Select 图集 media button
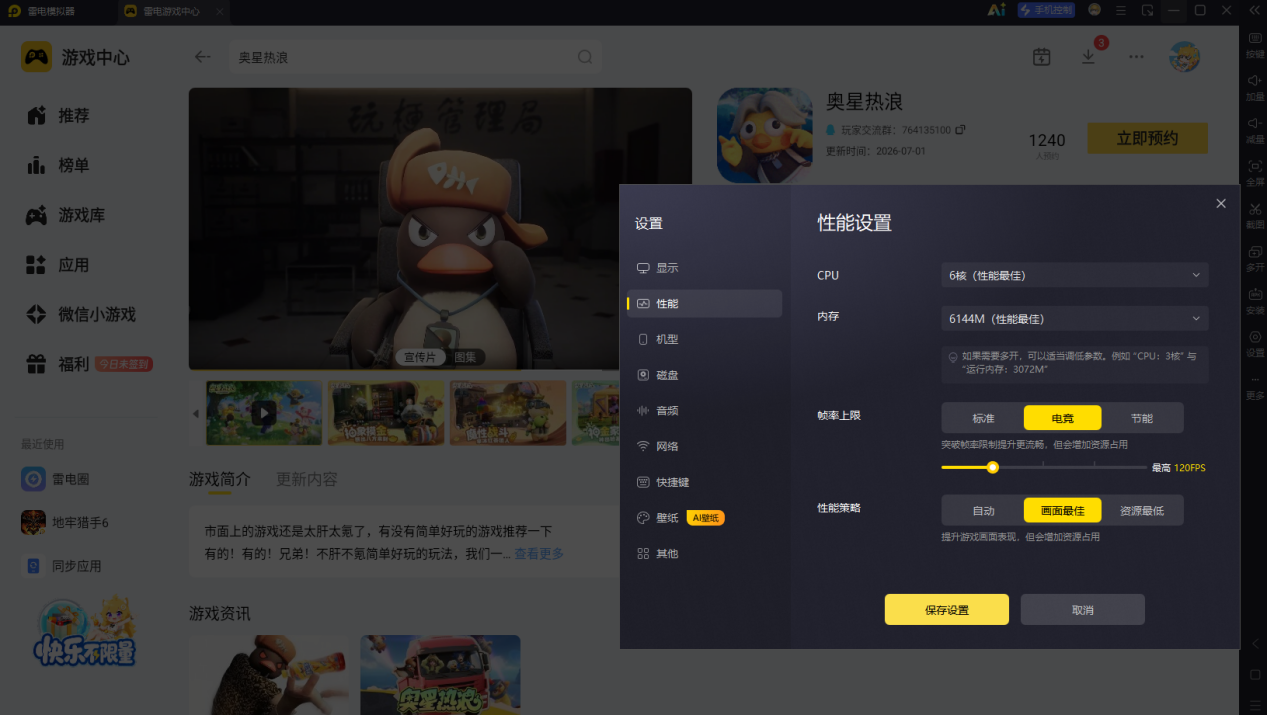Image resolution: width=1267 pixels, height=715 pixels. coord(466,357)
